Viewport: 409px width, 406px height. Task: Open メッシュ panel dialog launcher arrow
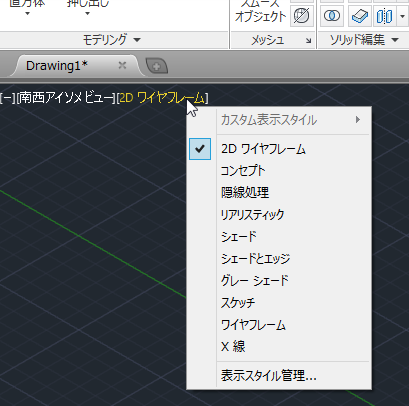[x=309, y=41]
